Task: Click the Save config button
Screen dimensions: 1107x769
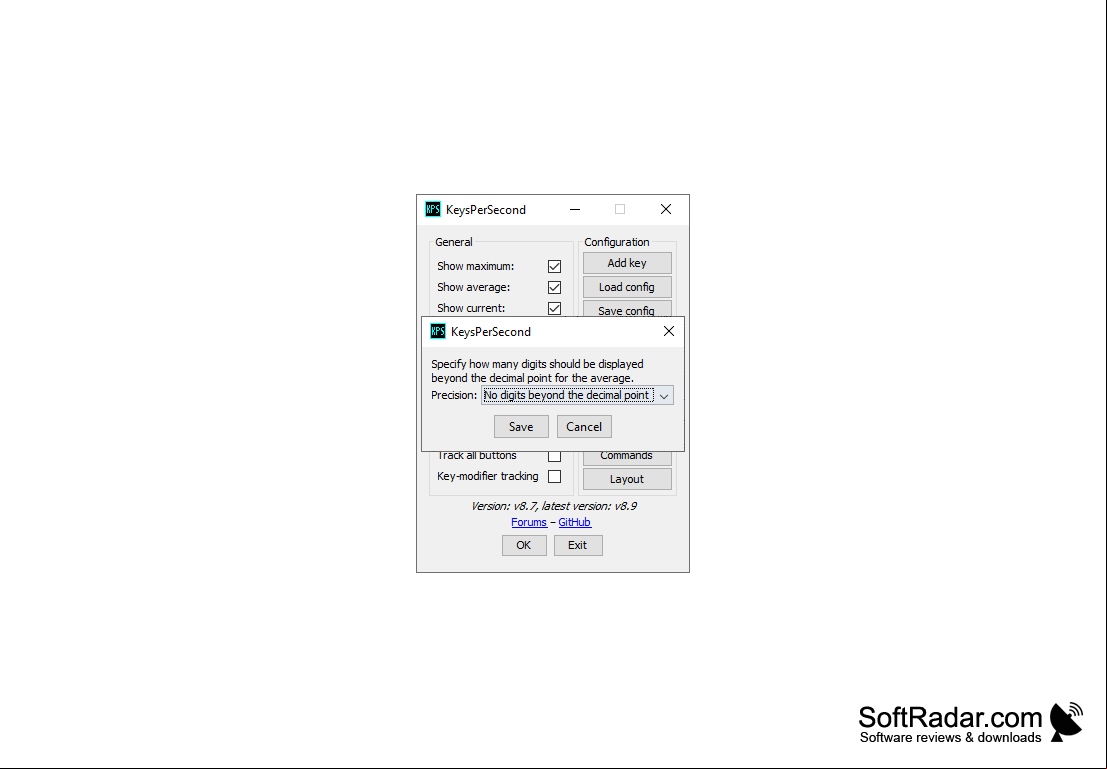Action: 627,309
